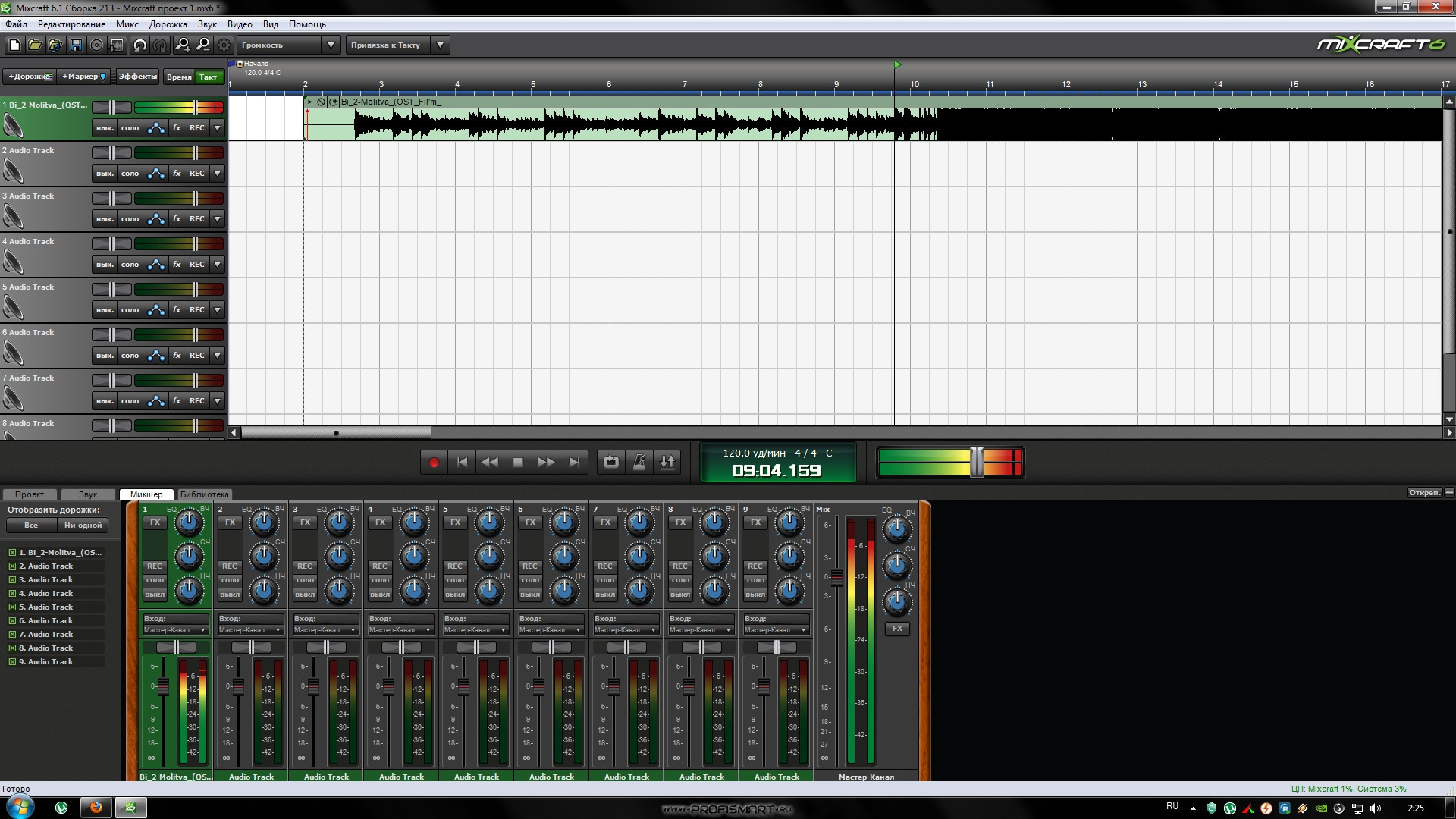This screenshot has width=1456, height=819.
Task: Click the burn CD disc icon
Action: point(96,45)
